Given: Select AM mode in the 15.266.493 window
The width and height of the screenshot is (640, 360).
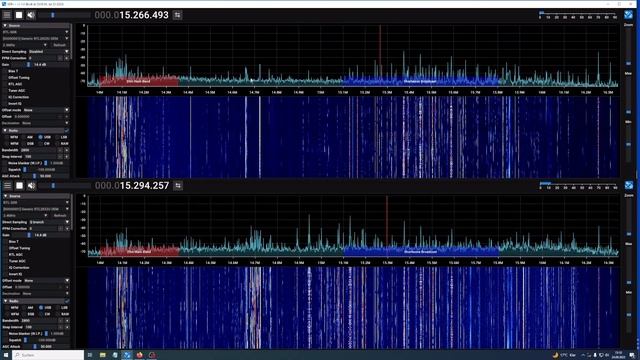Looking at the screenshot, I should pos(24,137).
